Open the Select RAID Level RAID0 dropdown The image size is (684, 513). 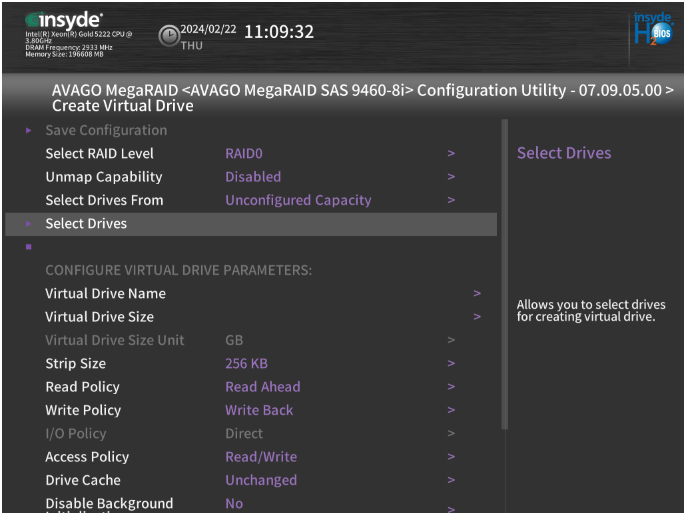coord(244,154)
